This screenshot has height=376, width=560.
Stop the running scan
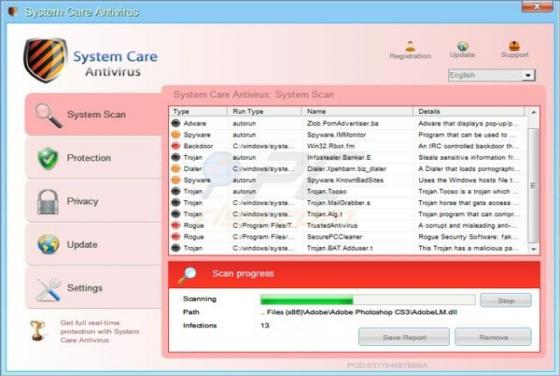(x=505, y=300)
